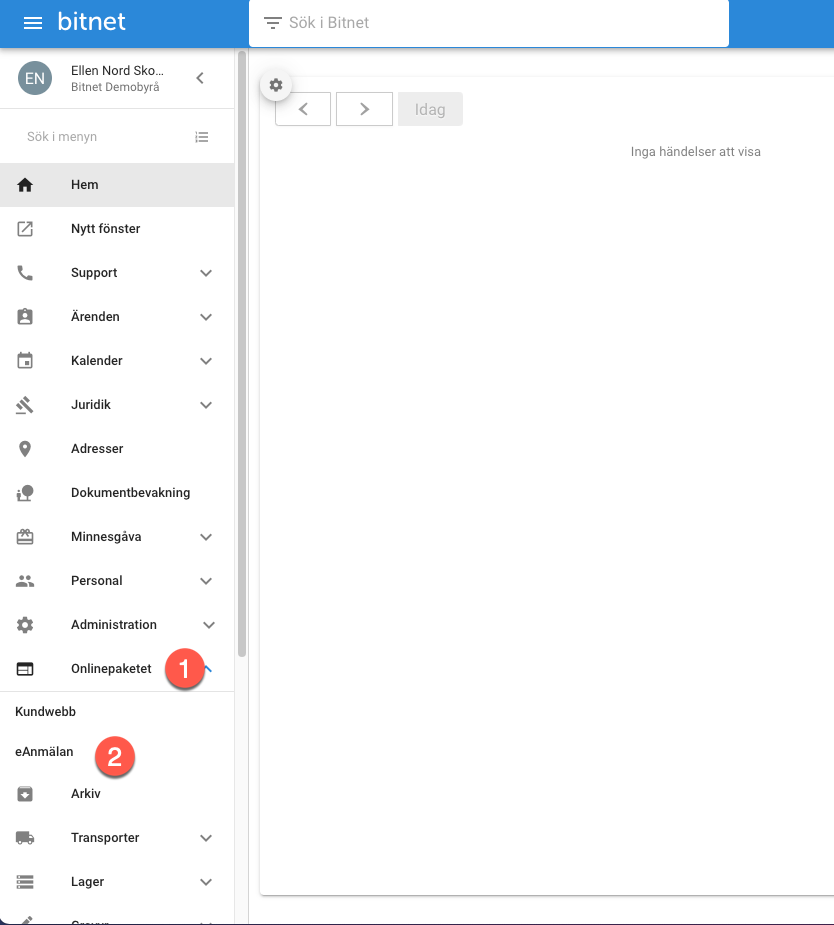
Task: Go to previous period in calendar
Action: point(303,109)
